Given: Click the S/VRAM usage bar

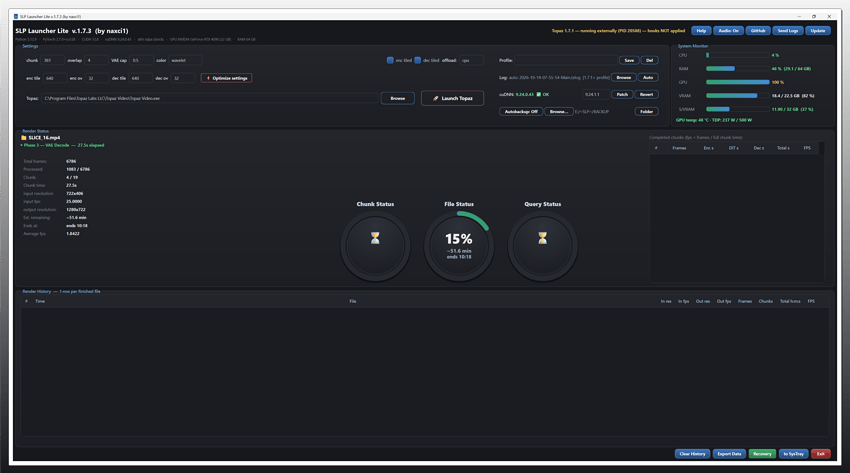Looking at the screenshot, I should click(x=737, y=109).
